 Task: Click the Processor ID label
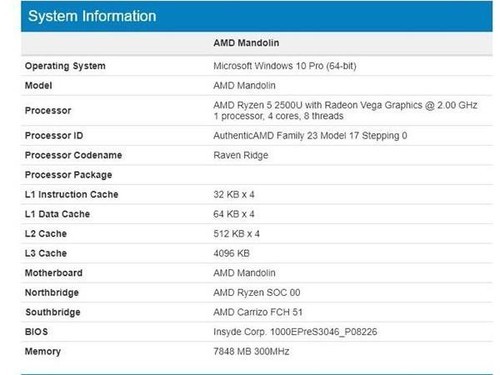pos(54,136)
